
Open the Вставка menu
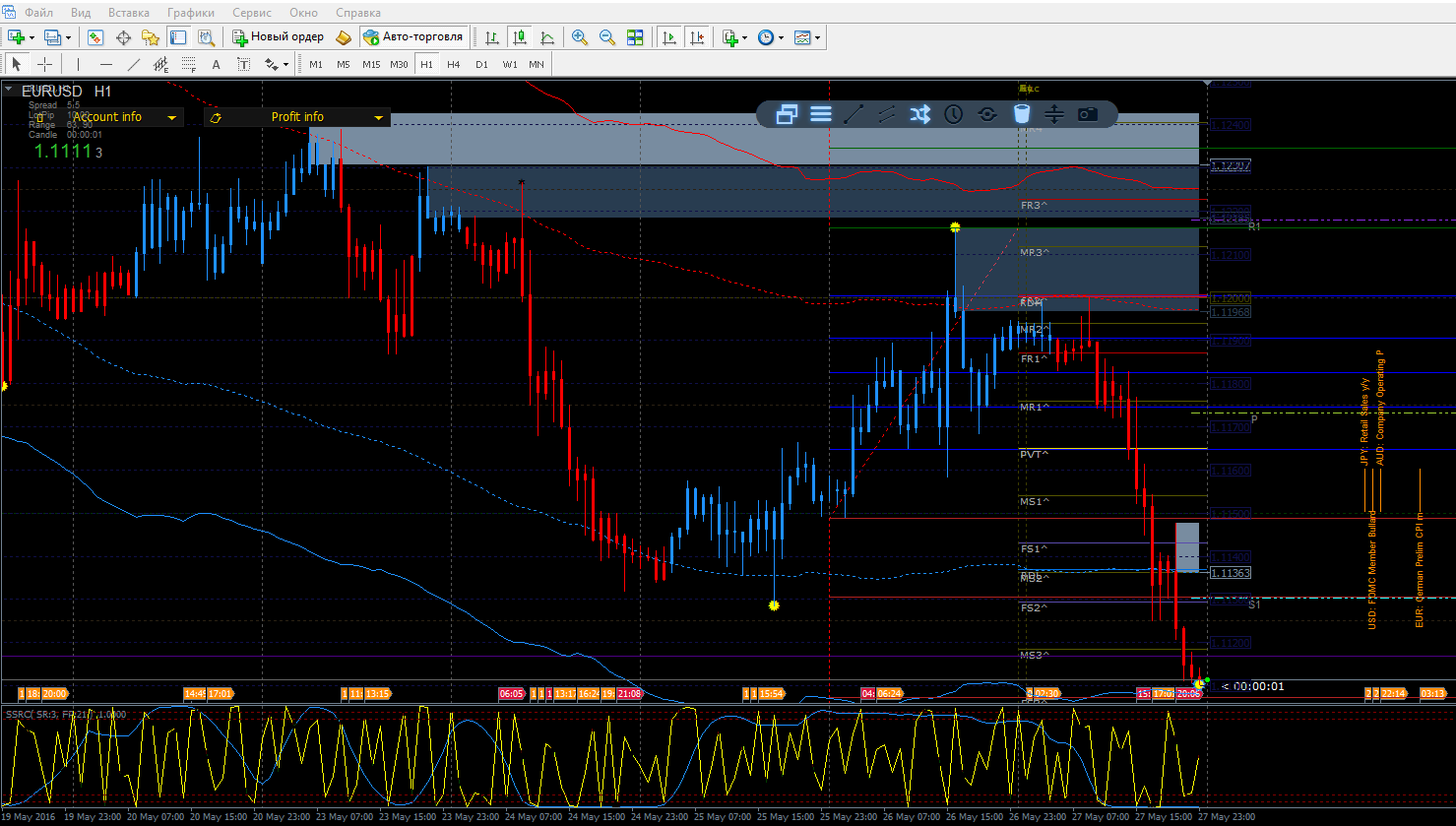pyautogui.click(x=129, y=13)
